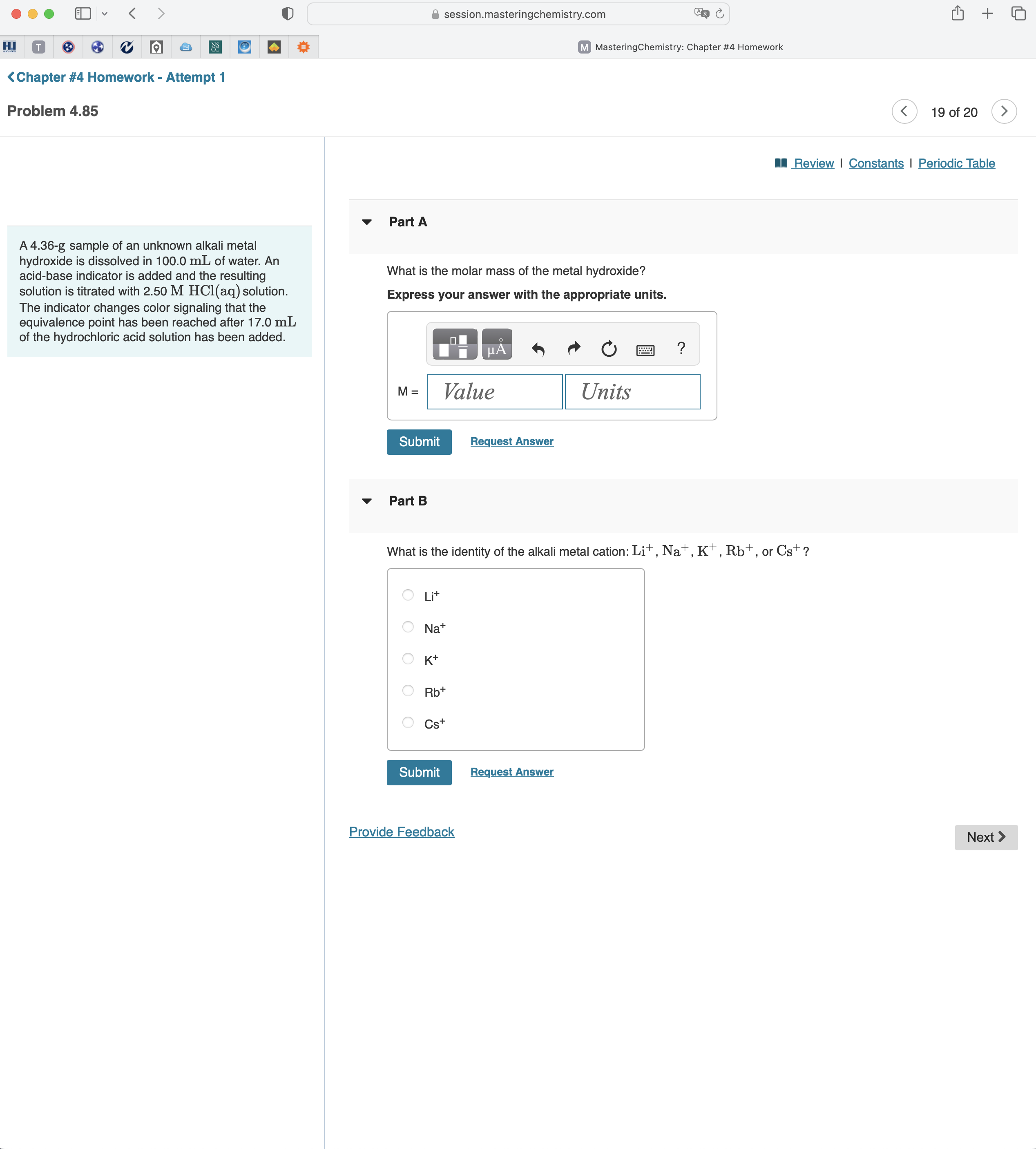Go to the next problem with Next button

[986, 837]
